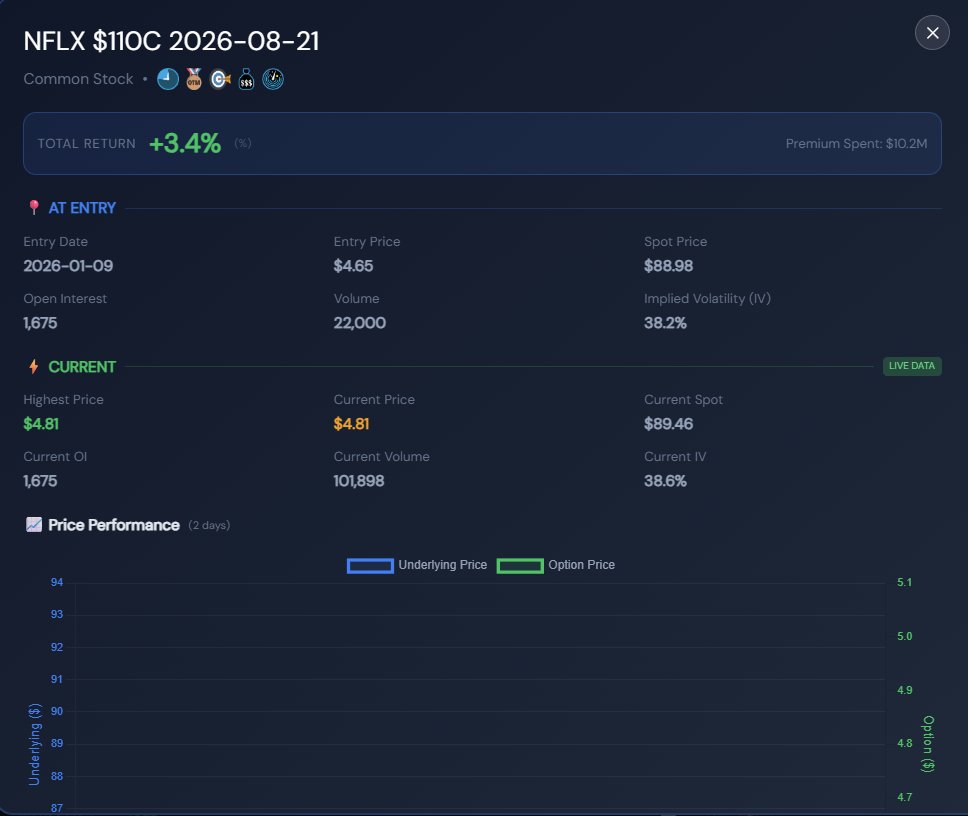Click the entry volume 22,000
This screenshot has height=816, width=968.
[359, 323]
